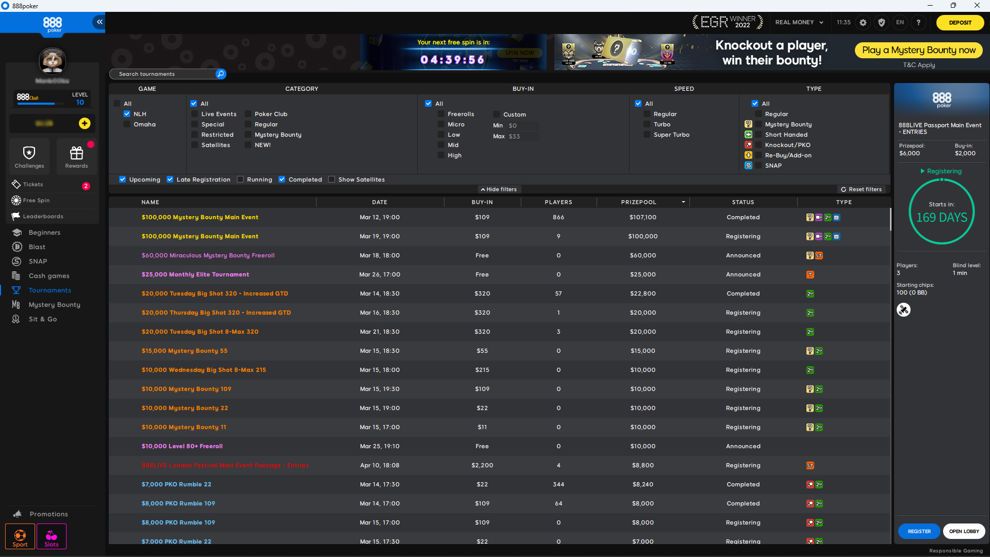
Task: Click the Open Lobby button
Action: click(x=964, y=531)
